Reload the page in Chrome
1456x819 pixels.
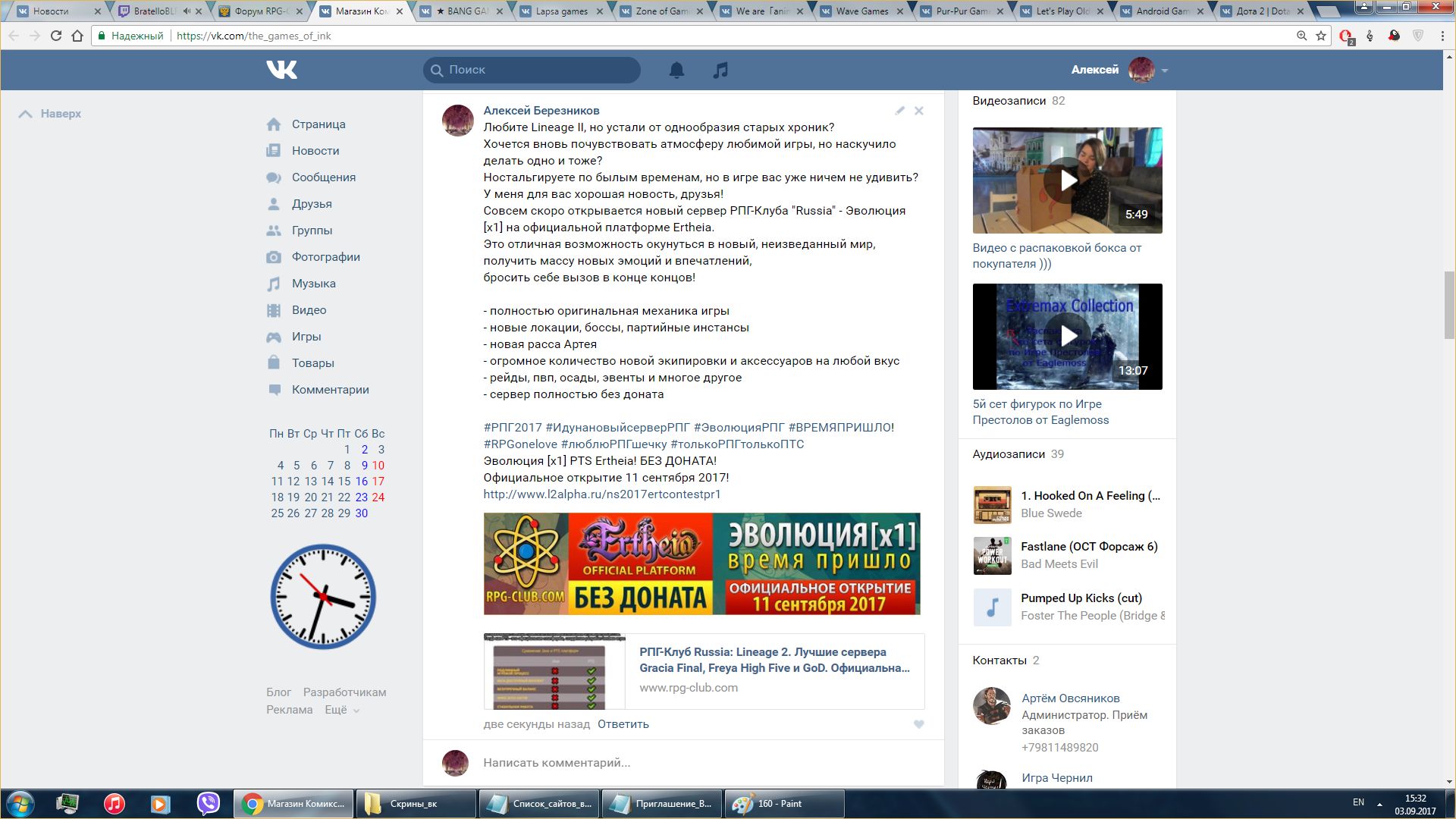click(55, 36)
